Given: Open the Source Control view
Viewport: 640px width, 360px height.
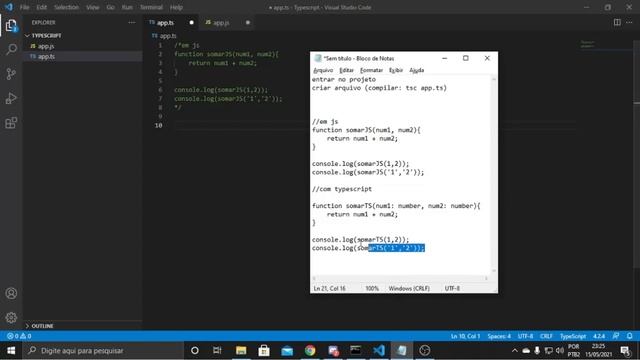Looking at the screenshot, I should 11,74.
